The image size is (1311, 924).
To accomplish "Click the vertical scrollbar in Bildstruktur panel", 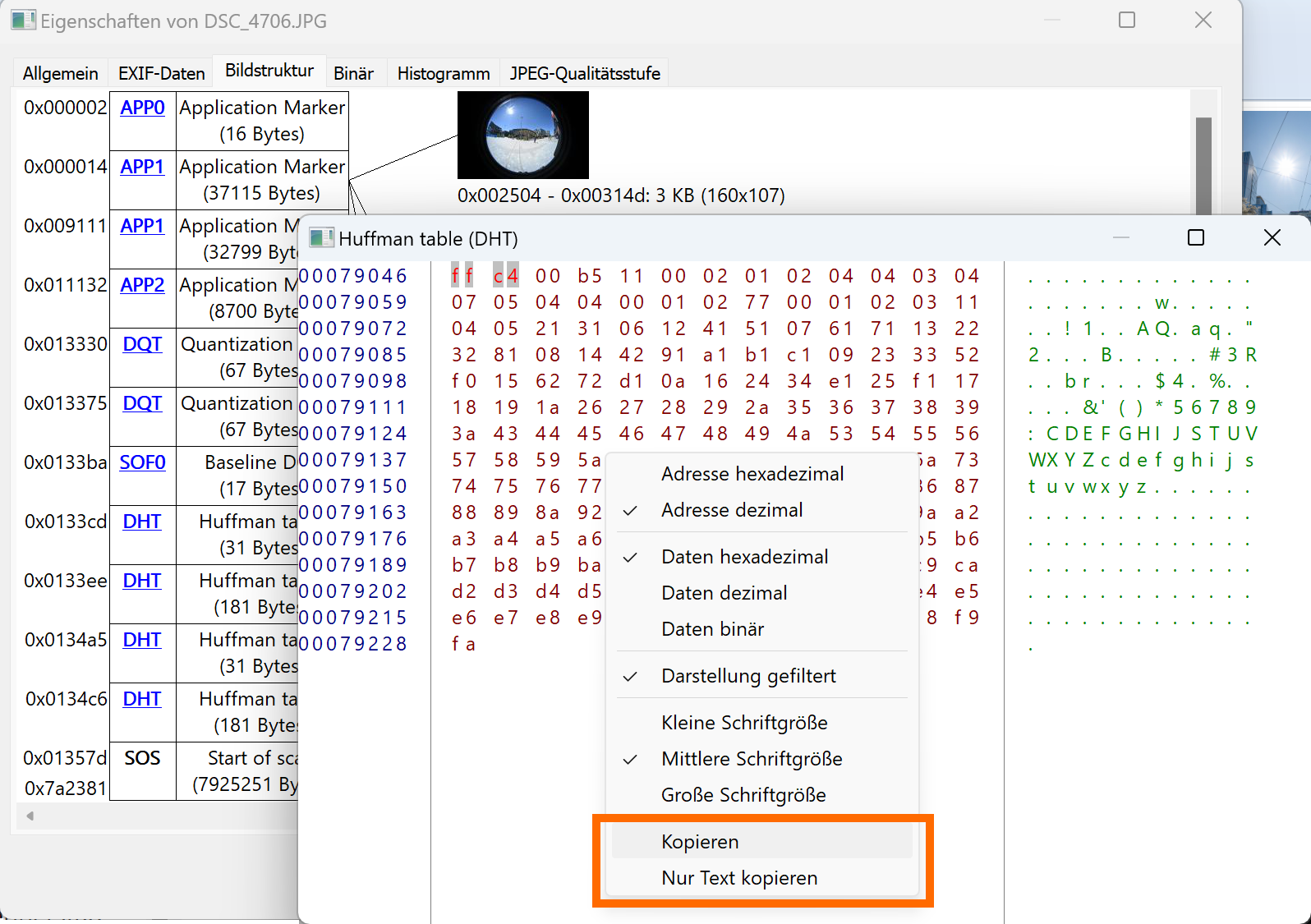I will [1203, 164].
